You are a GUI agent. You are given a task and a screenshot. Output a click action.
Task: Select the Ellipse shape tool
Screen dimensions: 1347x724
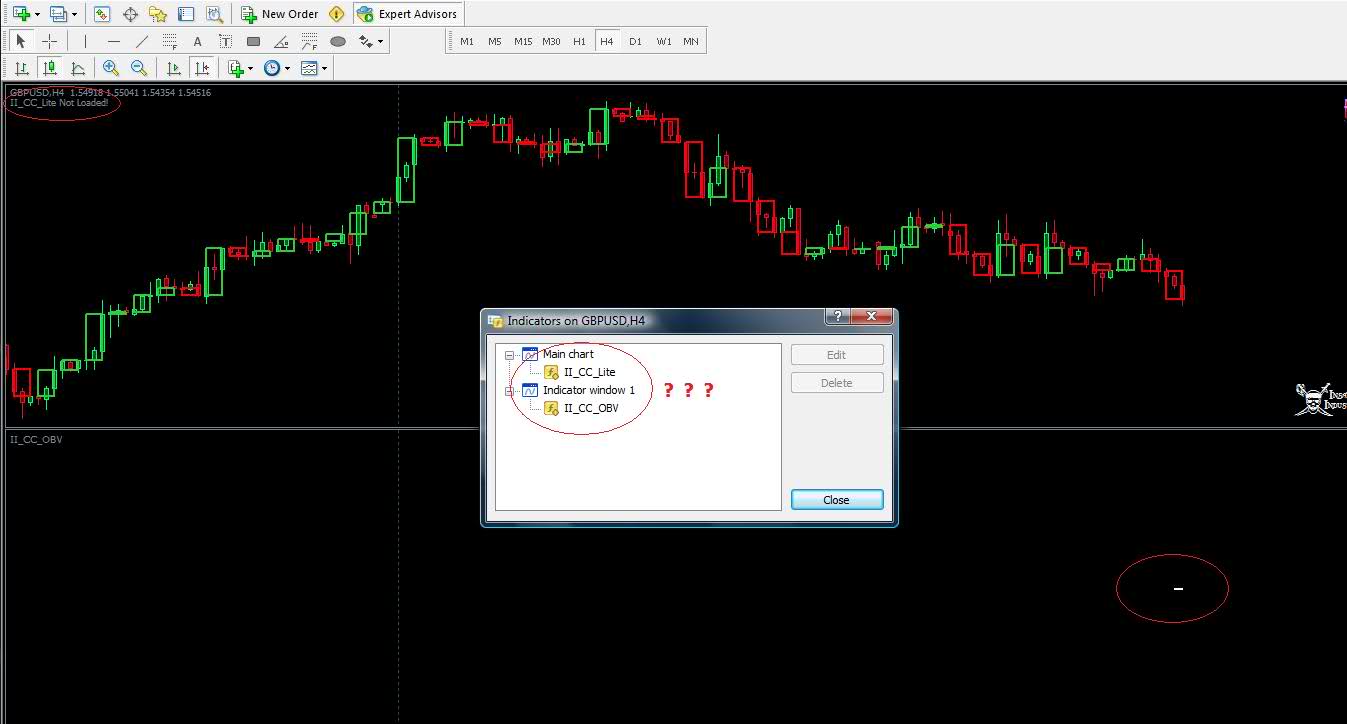click(x=338, y=41)
